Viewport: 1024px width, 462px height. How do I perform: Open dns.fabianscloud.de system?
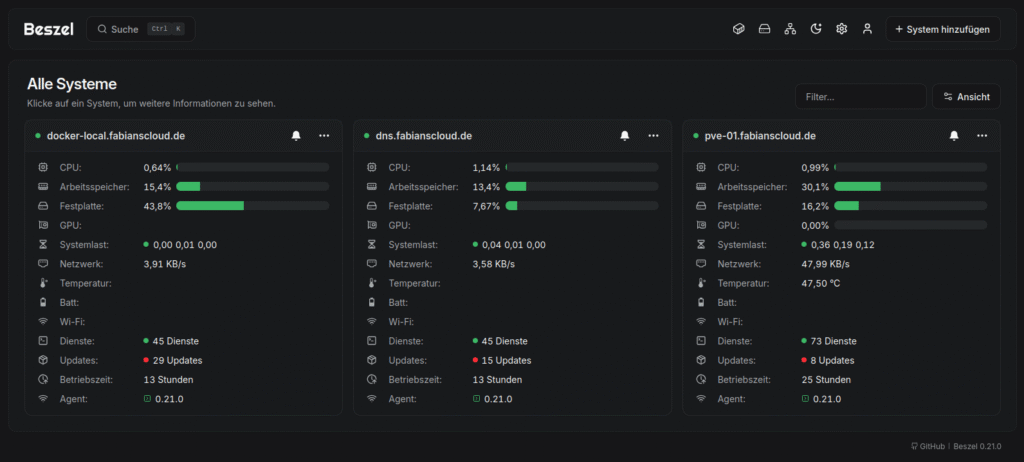[424, 136]
